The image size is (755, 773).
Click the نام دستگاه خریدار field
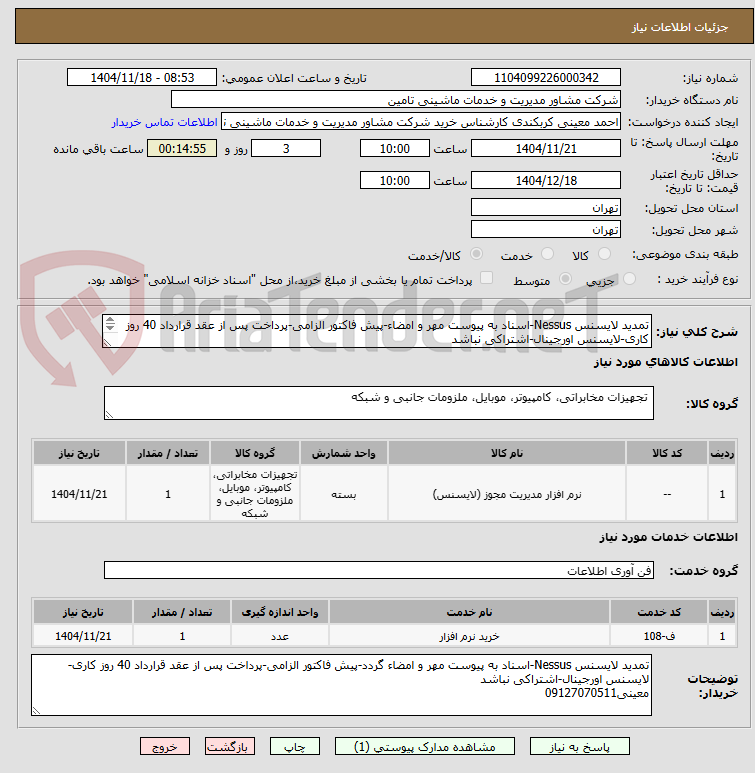[395, 100]
